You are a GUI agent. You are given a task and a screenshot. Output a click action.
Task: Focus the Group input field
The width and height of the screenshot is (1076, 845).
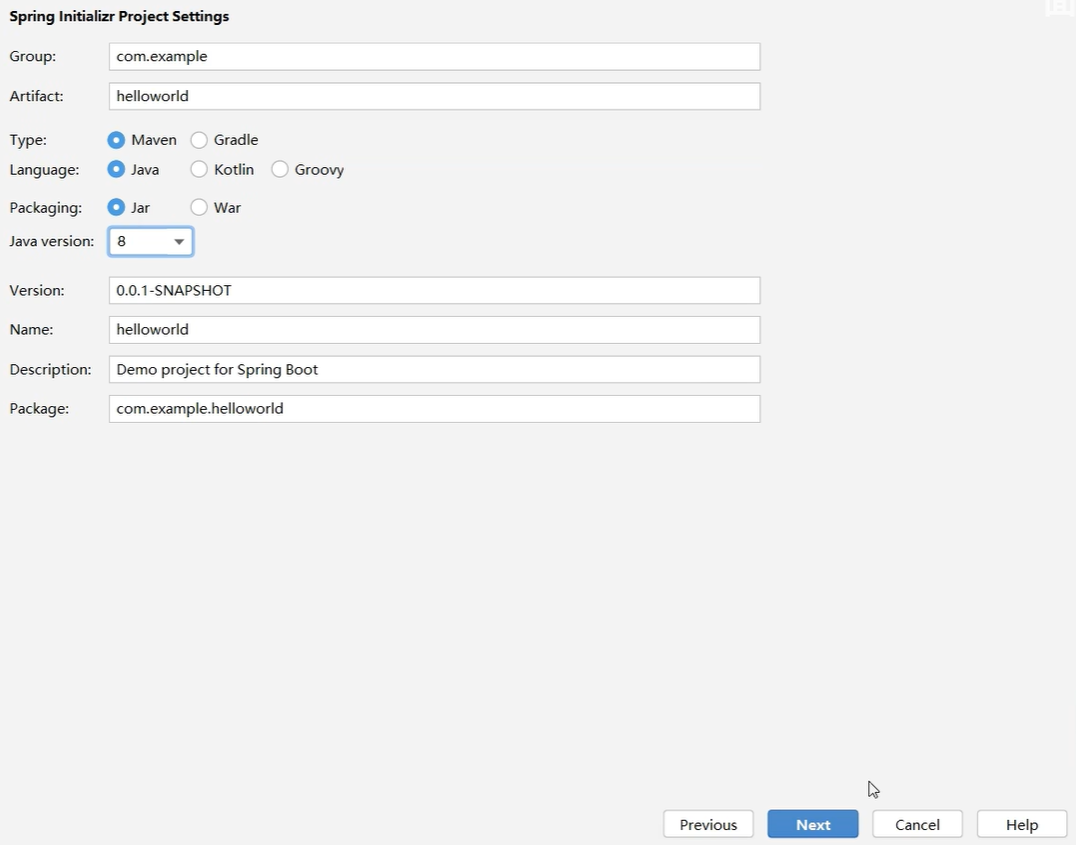434,56
